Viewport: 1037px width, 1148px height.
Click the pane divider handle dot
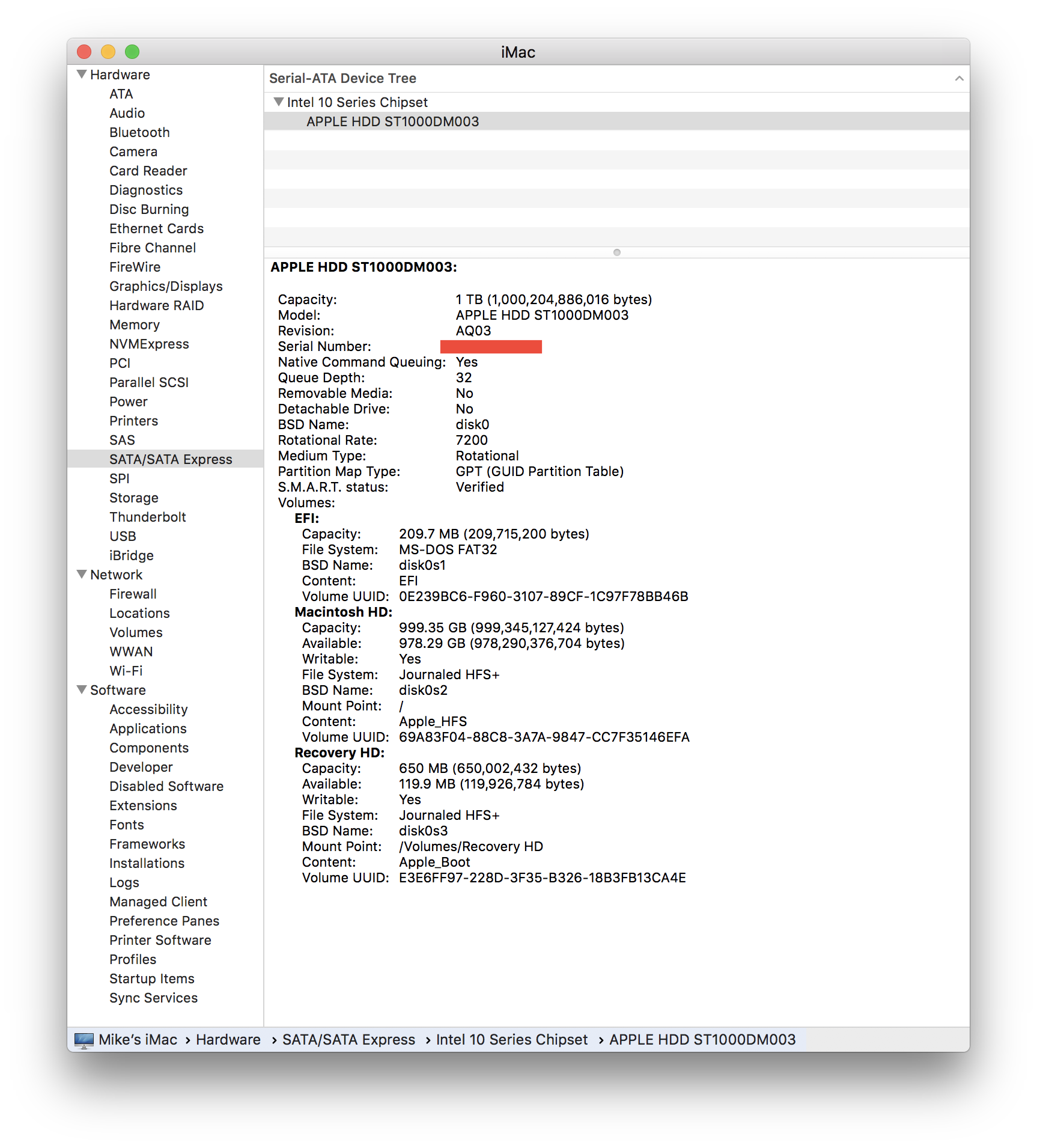pos(617,252)
